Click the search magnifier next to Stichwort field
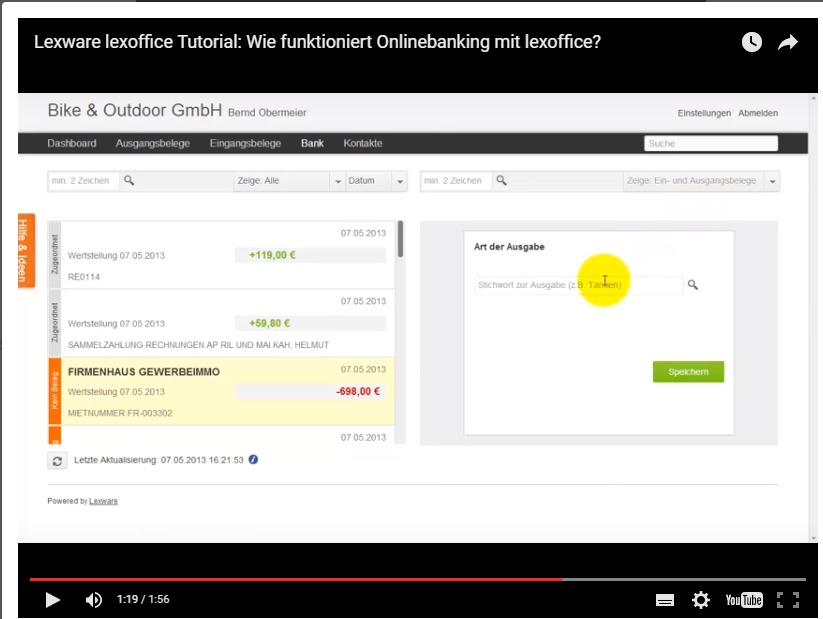Screen dimensions: 823x619 693,283
